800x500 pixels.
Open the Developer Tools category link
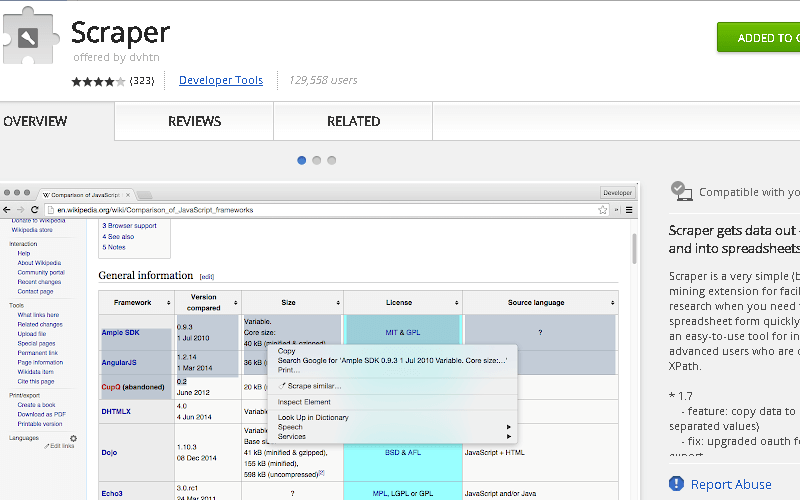(x=221, y=80)
